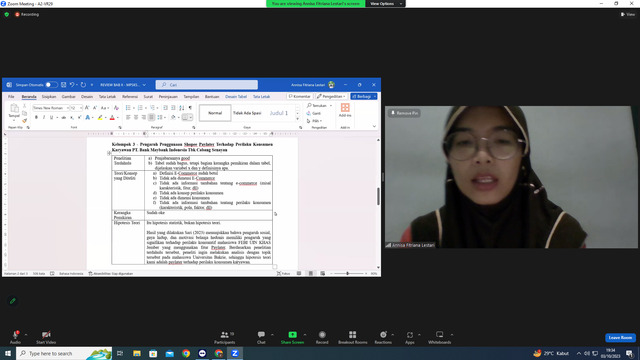Screen dimensions: 640x360
Task: Open the Tata Letak ribbon tab next to Desain
Action: pyautogui.click(x=107, y=97)
